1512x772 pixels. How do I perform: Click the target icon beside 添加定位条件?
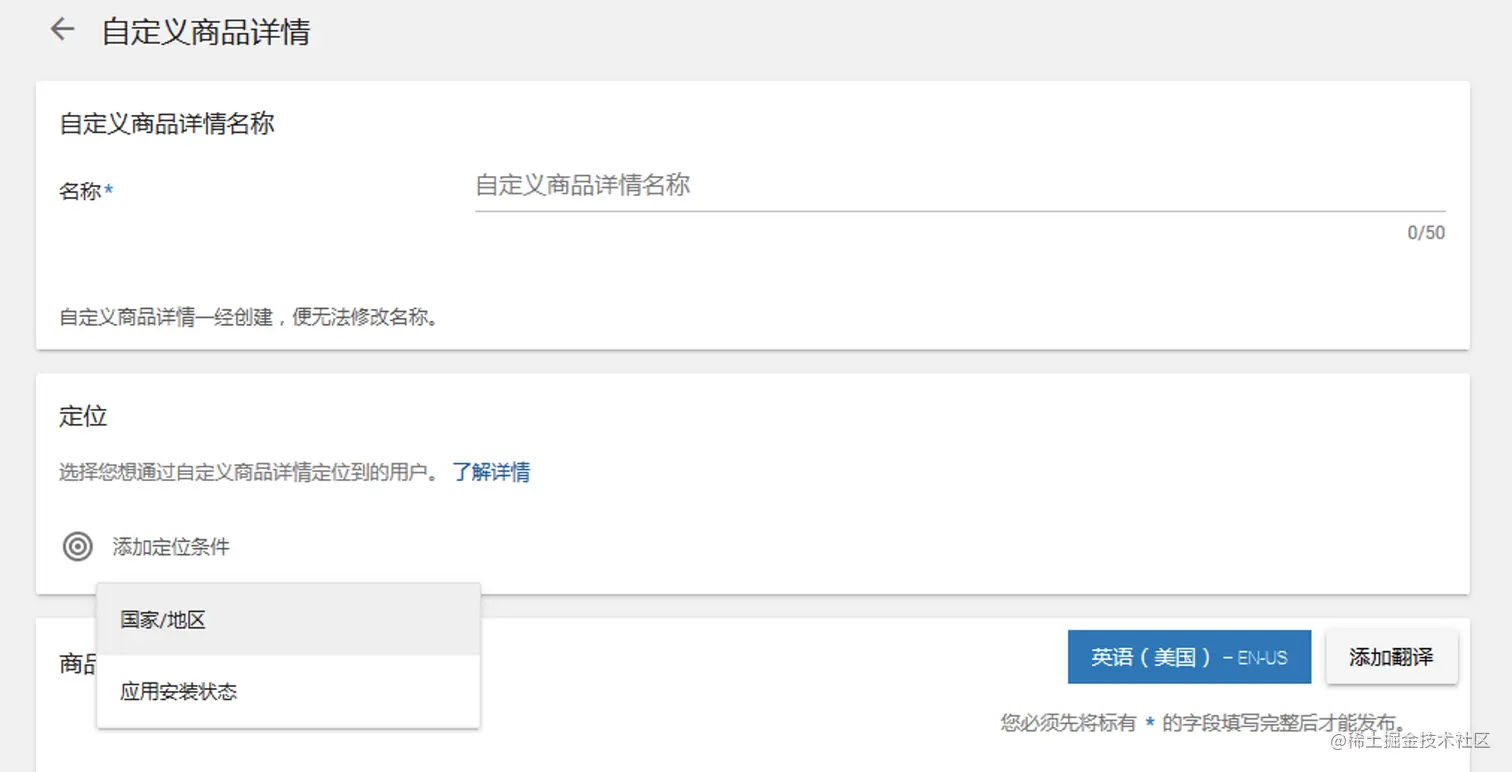(x=77, y=547)
